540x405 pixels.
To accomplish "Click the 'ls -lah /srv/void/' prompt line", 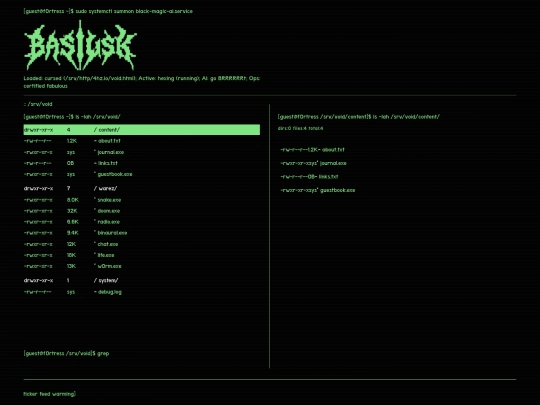I will click(x=72, y=117).
